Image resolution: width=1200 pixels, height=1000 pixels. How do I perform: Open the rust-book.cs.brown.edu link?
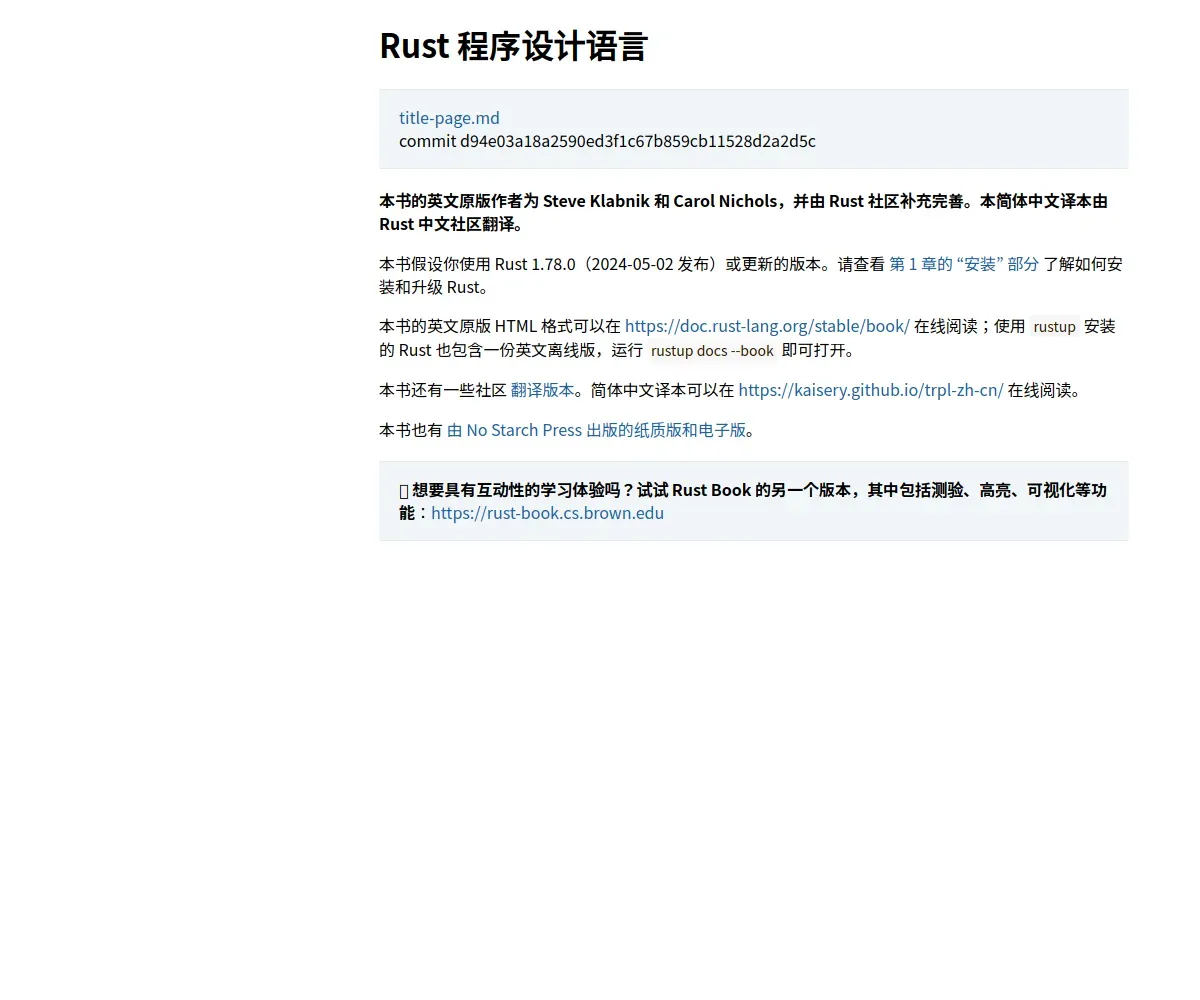tap(547, 513)
